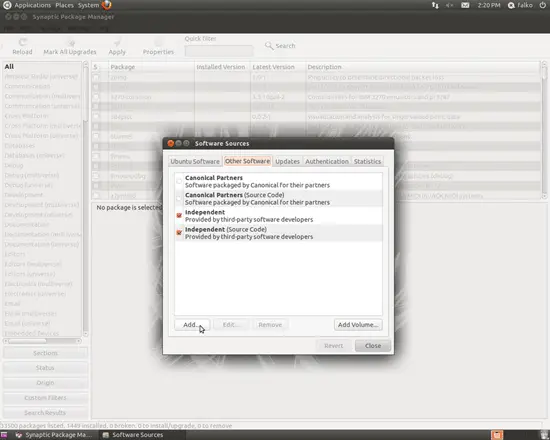Click the orange workspace switcher icon
The image size is (550, 440).
point(497,435)
